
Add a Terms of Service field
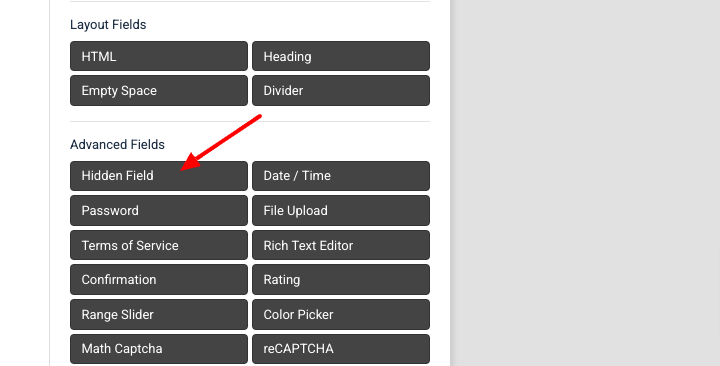[x=159, y=245]
